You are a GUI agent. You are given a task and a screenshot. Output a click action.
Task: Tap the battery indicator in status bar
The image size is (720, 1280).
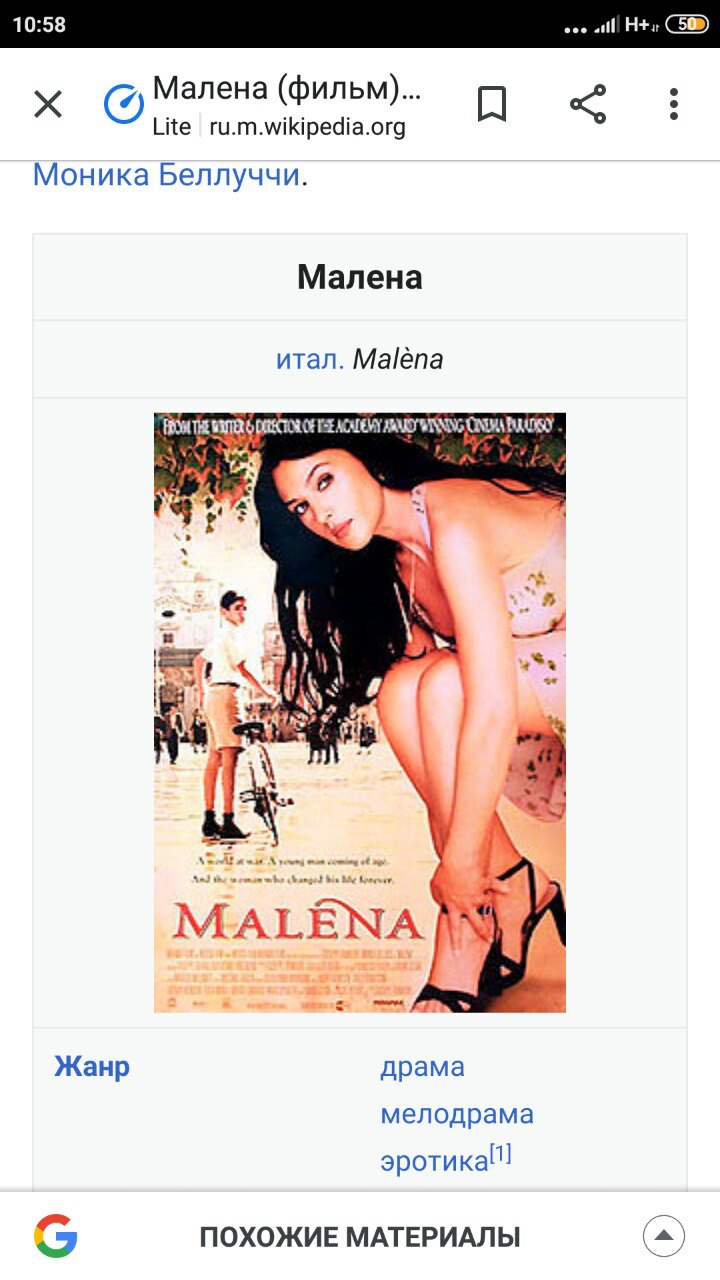point(687,24)
